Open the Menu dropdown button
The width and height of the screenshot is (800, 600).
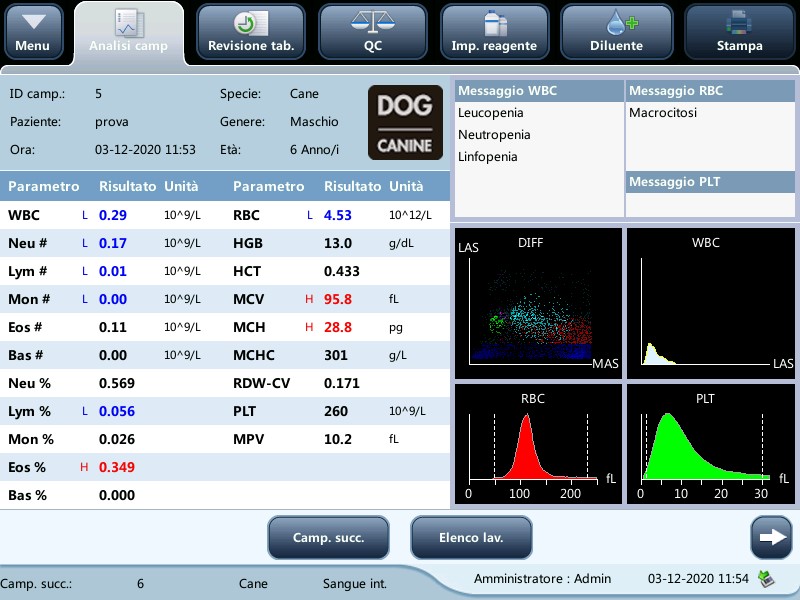[x=33, y=32]
